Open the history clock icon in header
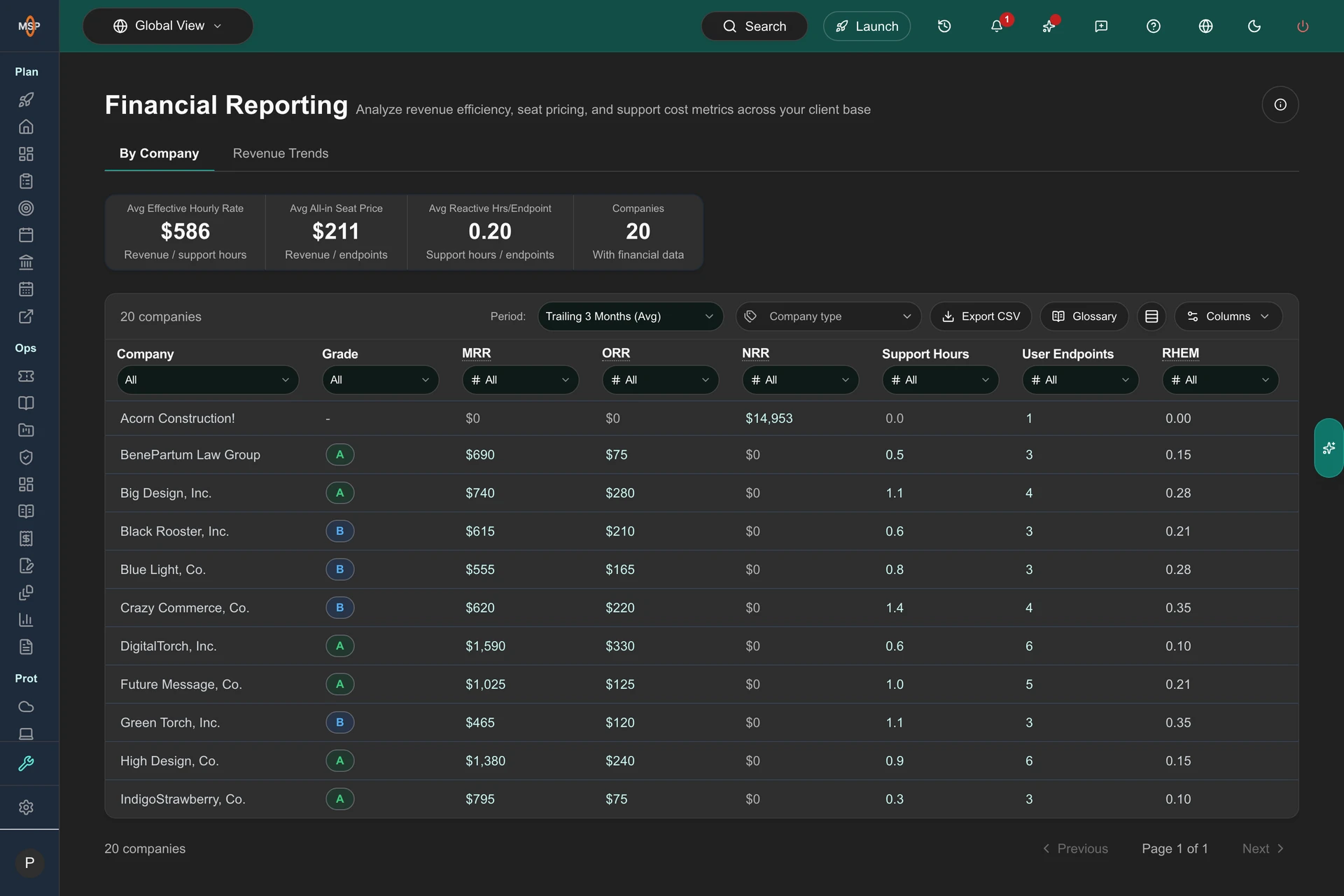This screenshot has width=1344, height=896. coord(944,26)
